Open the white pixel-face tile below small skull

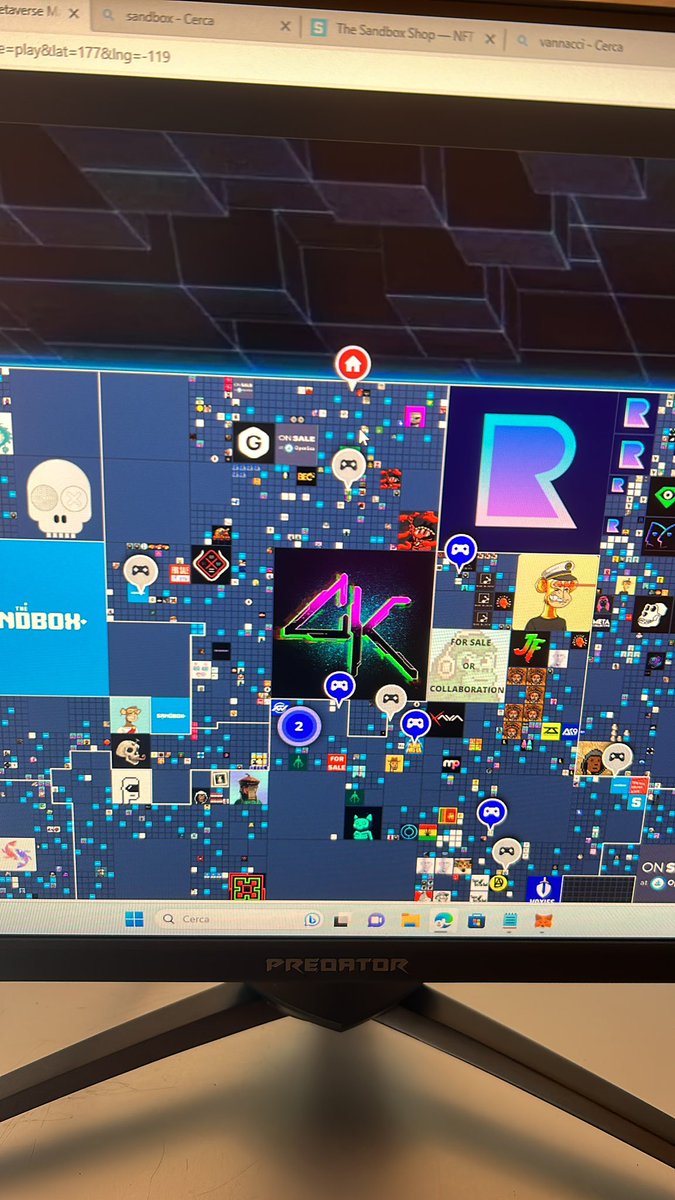tap(131, 786)
